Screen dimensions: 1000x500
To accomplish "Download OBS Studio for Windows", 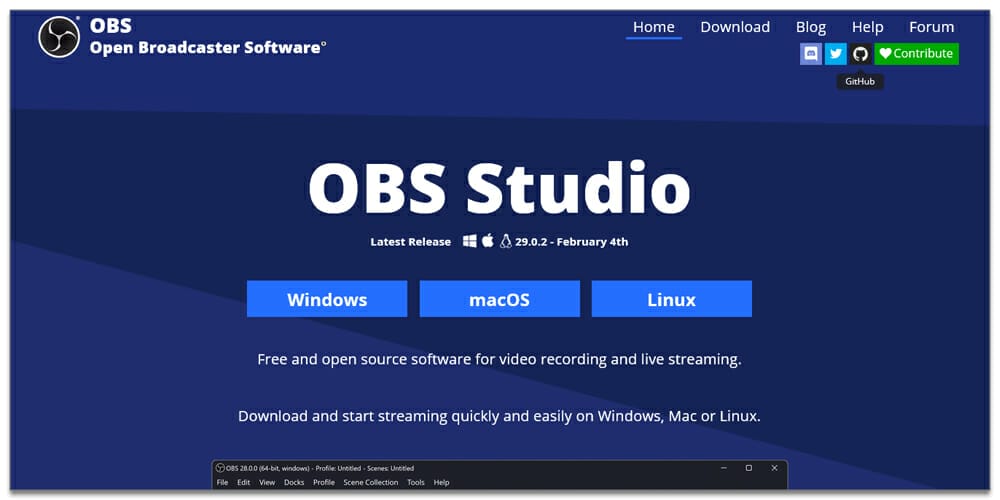I will (x=327, y=299).
